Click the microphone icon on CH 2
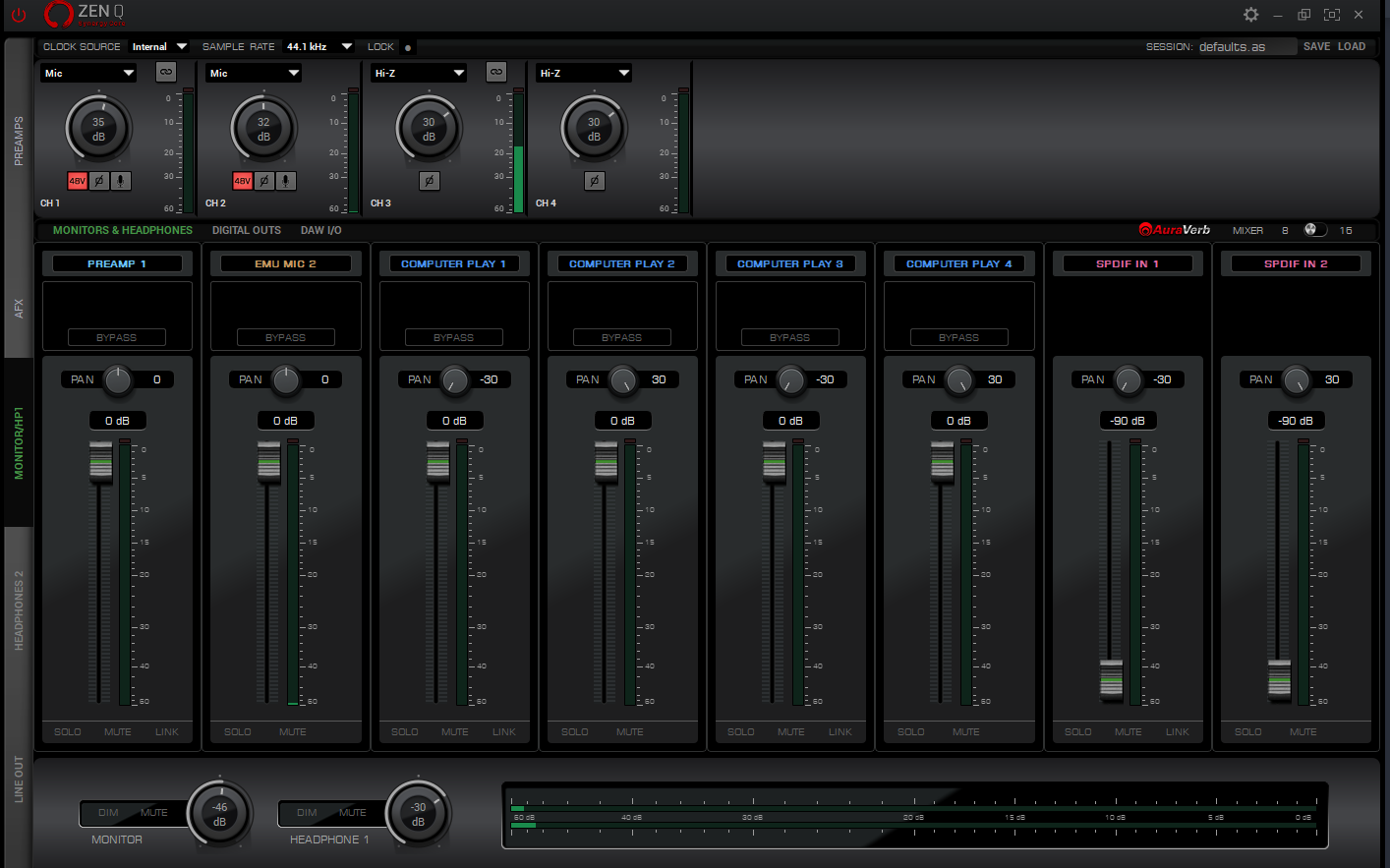 tap(285, 181)
